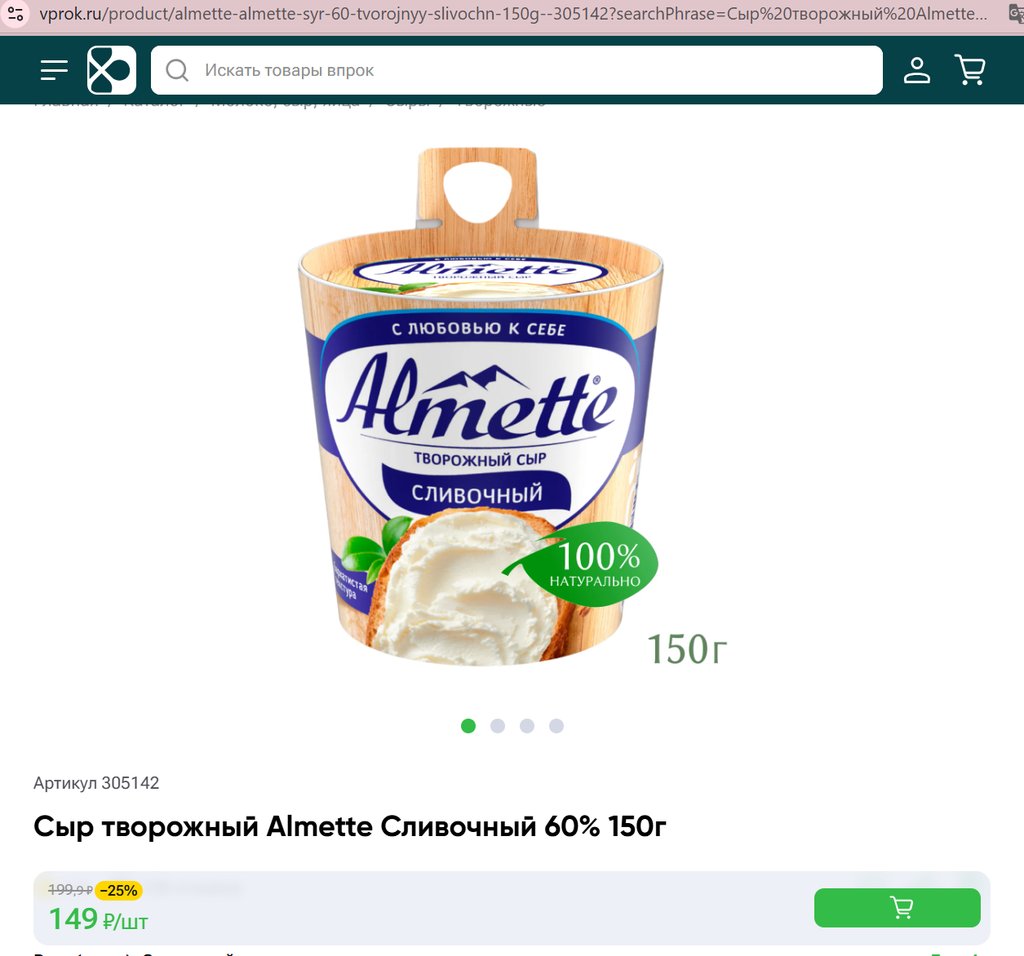The height and width of the screenshot is (956, 1024).
Task: Click the −25% discount badge
Action: click(x=119, y=890)
